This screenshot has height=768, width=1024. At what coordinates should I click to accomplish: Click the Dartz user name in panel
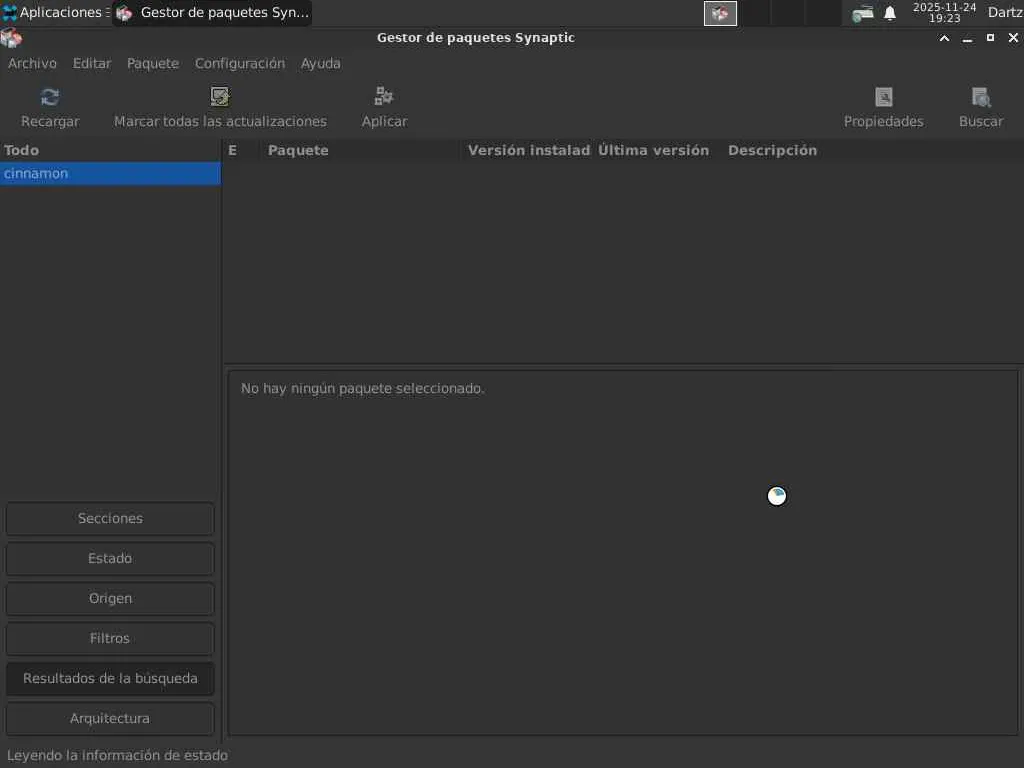[1005, 12]
